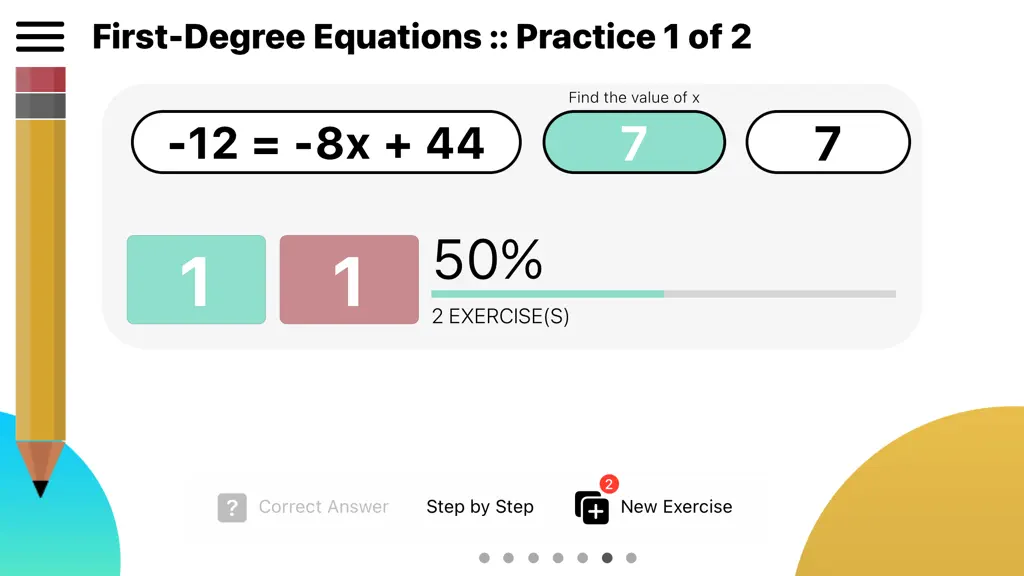The image size is (1024, 576).
Task: Click the New Exercise plus icon
Action: pyautogui.click(x=592, y=508)
